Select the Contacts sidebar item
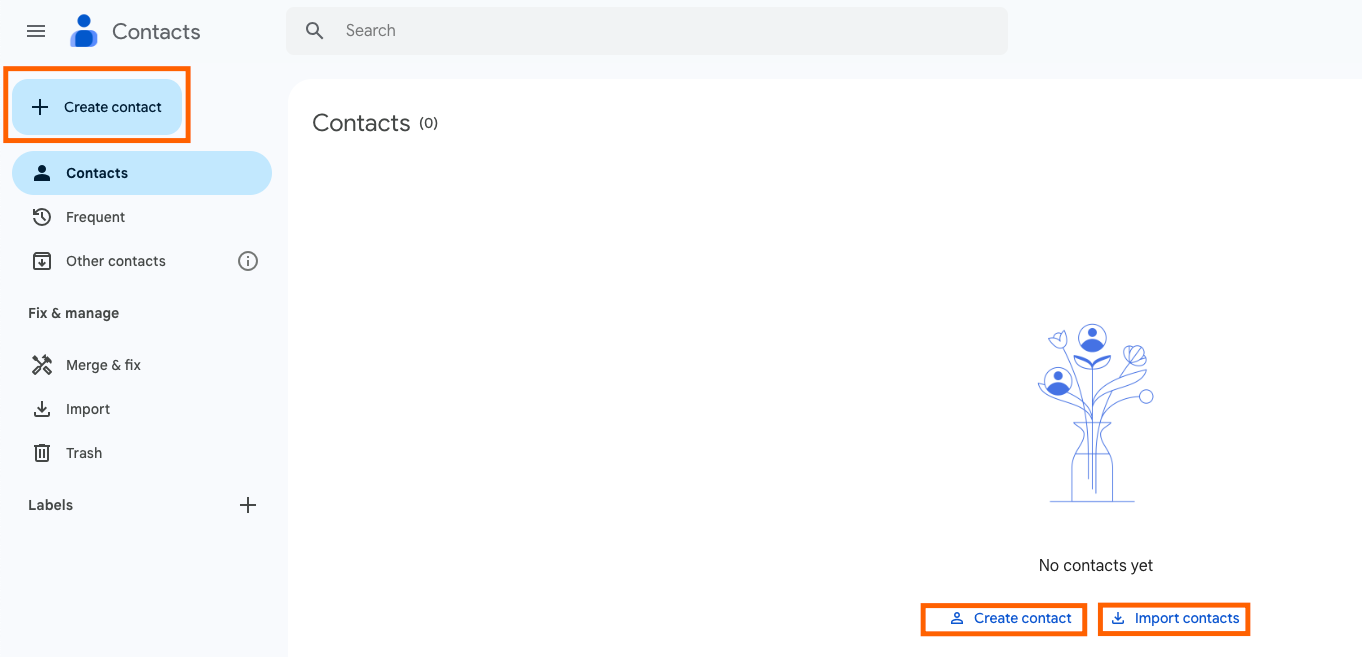1362x657 pixels. coord(142,173)
